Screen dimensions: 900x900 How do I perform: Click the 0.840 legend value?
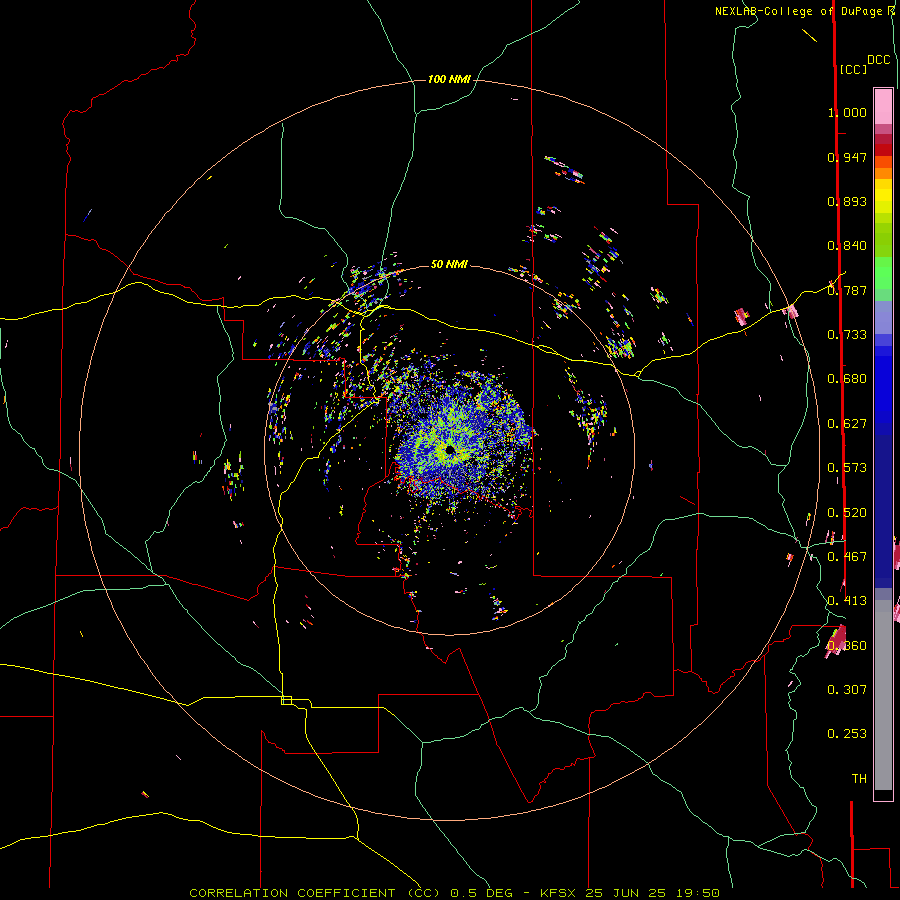pos(847,246)
